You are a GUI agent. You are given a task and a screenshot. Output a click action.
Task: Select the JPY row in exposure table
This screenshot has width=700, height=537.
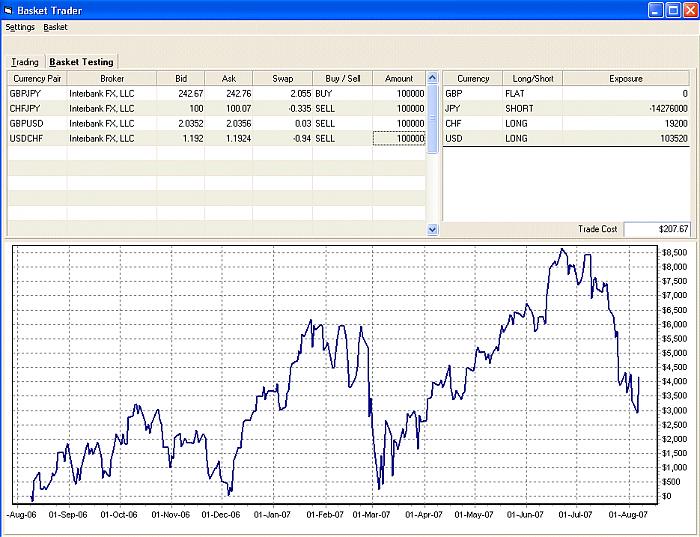tap(566, 108)
